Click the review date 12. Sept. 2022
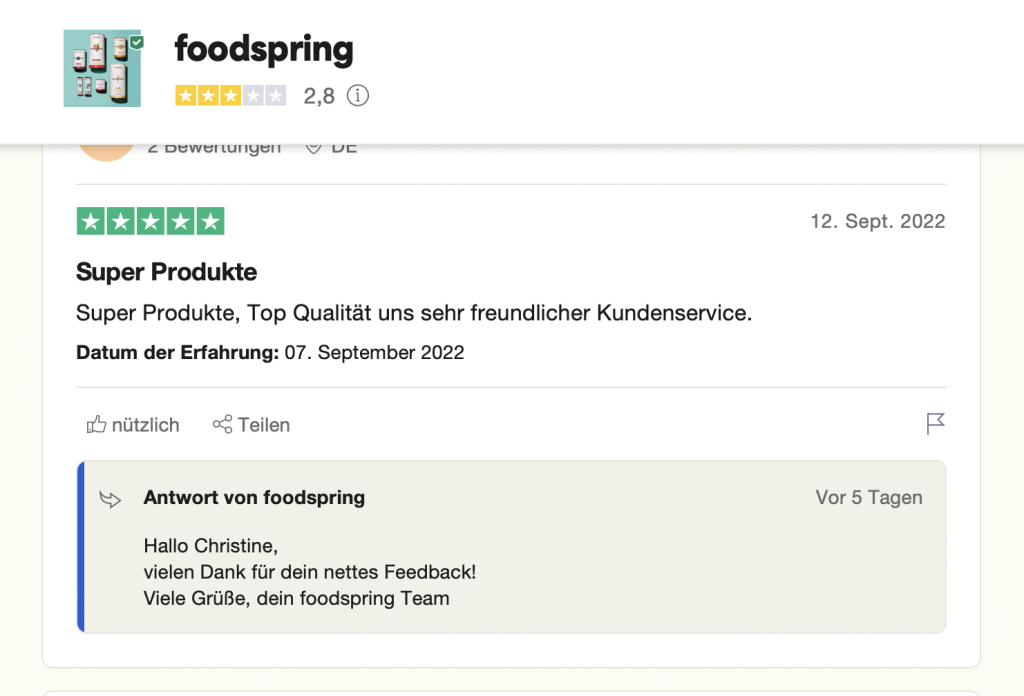The height and width of the screenshot is (696, 1024). (878, 221)
